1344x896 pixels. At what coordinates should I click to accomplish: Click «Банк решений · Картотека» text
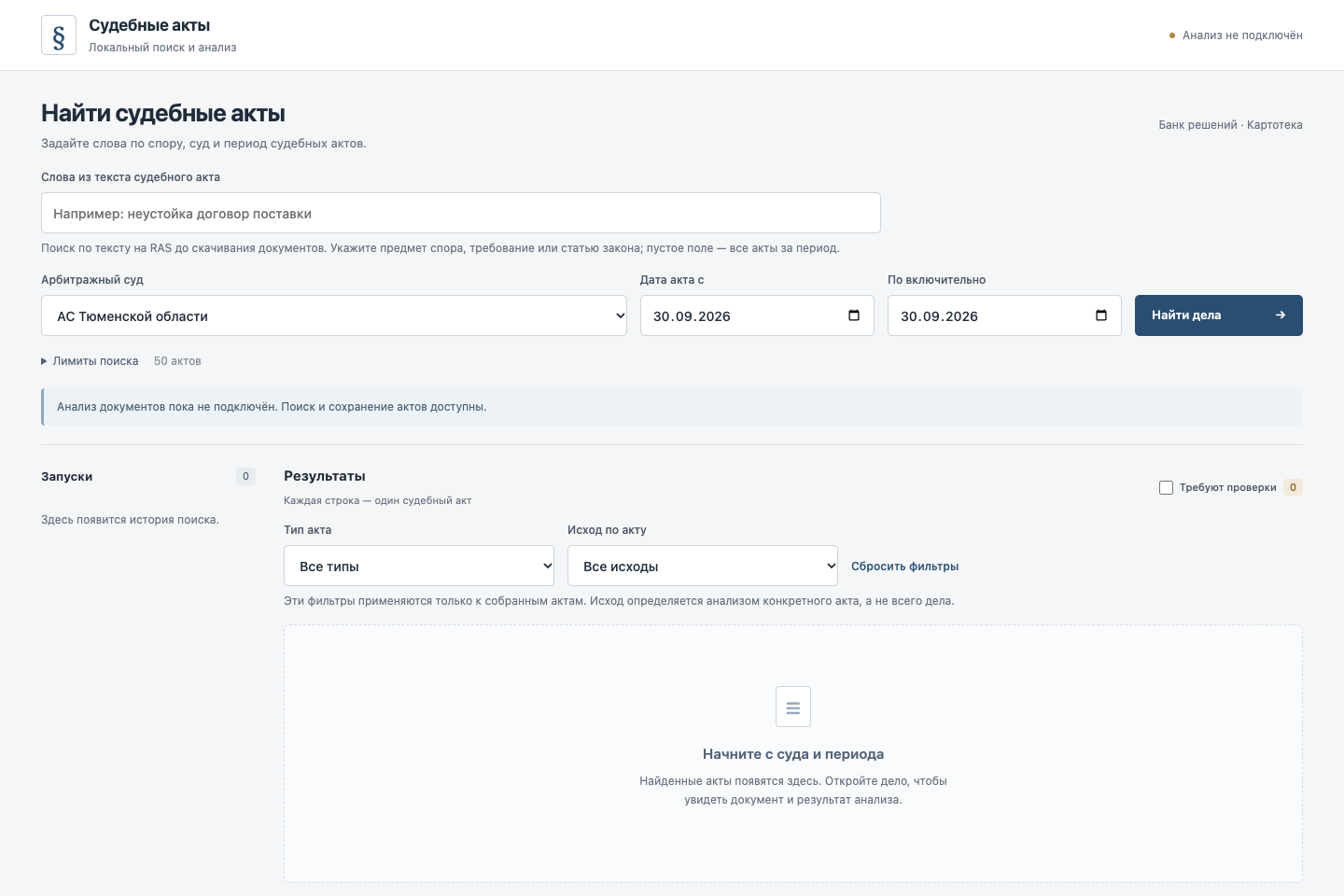tap(1231, 125)
